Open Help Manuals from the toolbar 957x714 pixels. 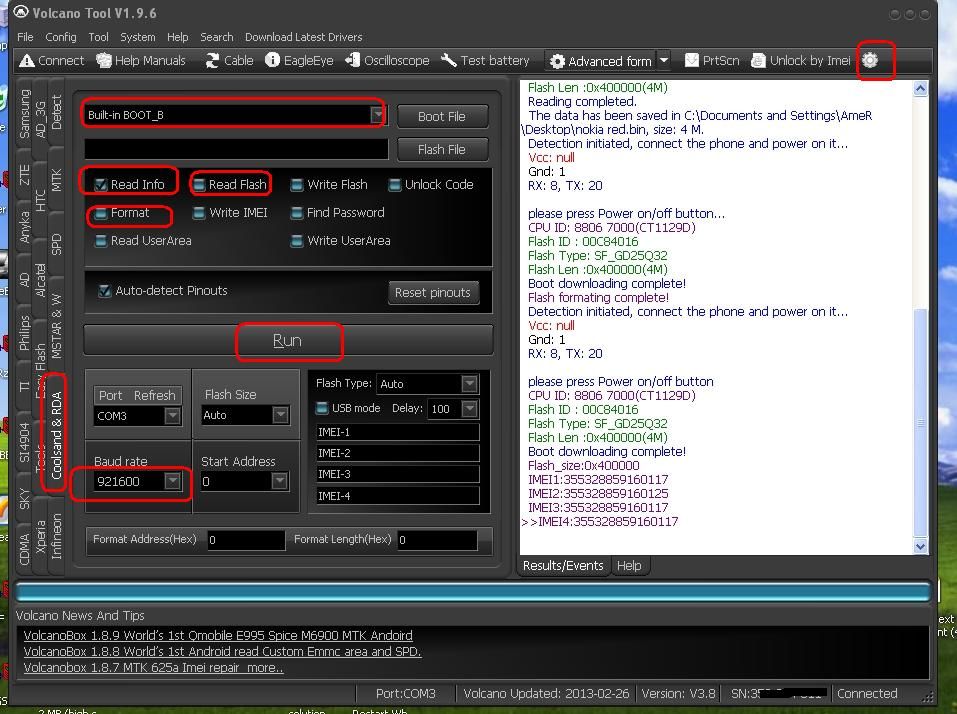141,60
